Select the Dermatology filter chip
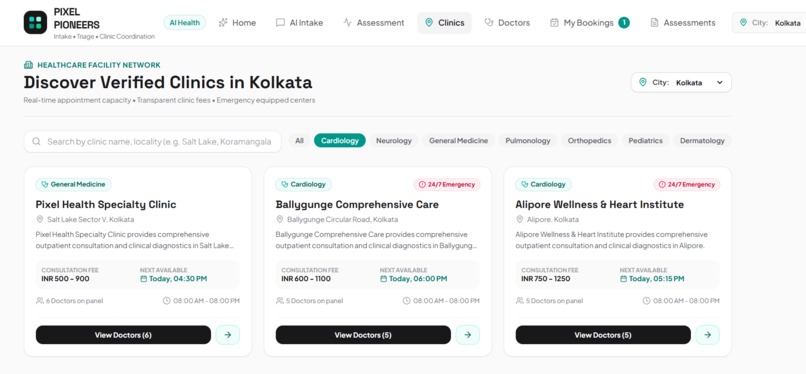Viewport: 806px width, 374px height. (702, 141)
